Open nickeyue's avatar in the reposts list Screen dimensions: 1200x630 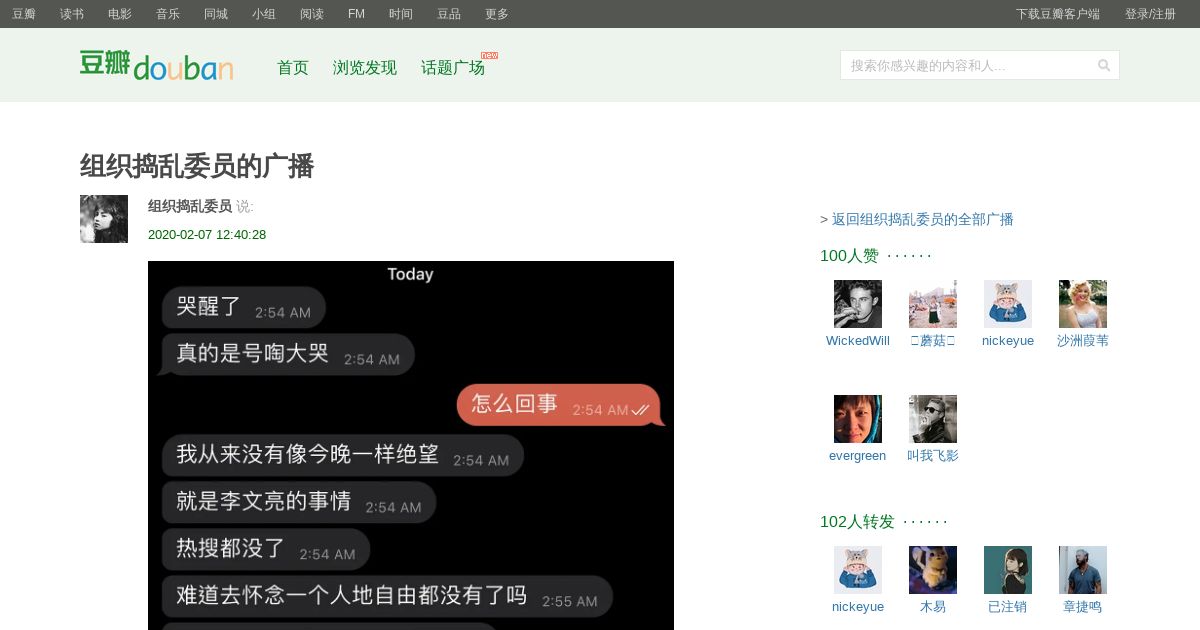[x=858, y=570]
